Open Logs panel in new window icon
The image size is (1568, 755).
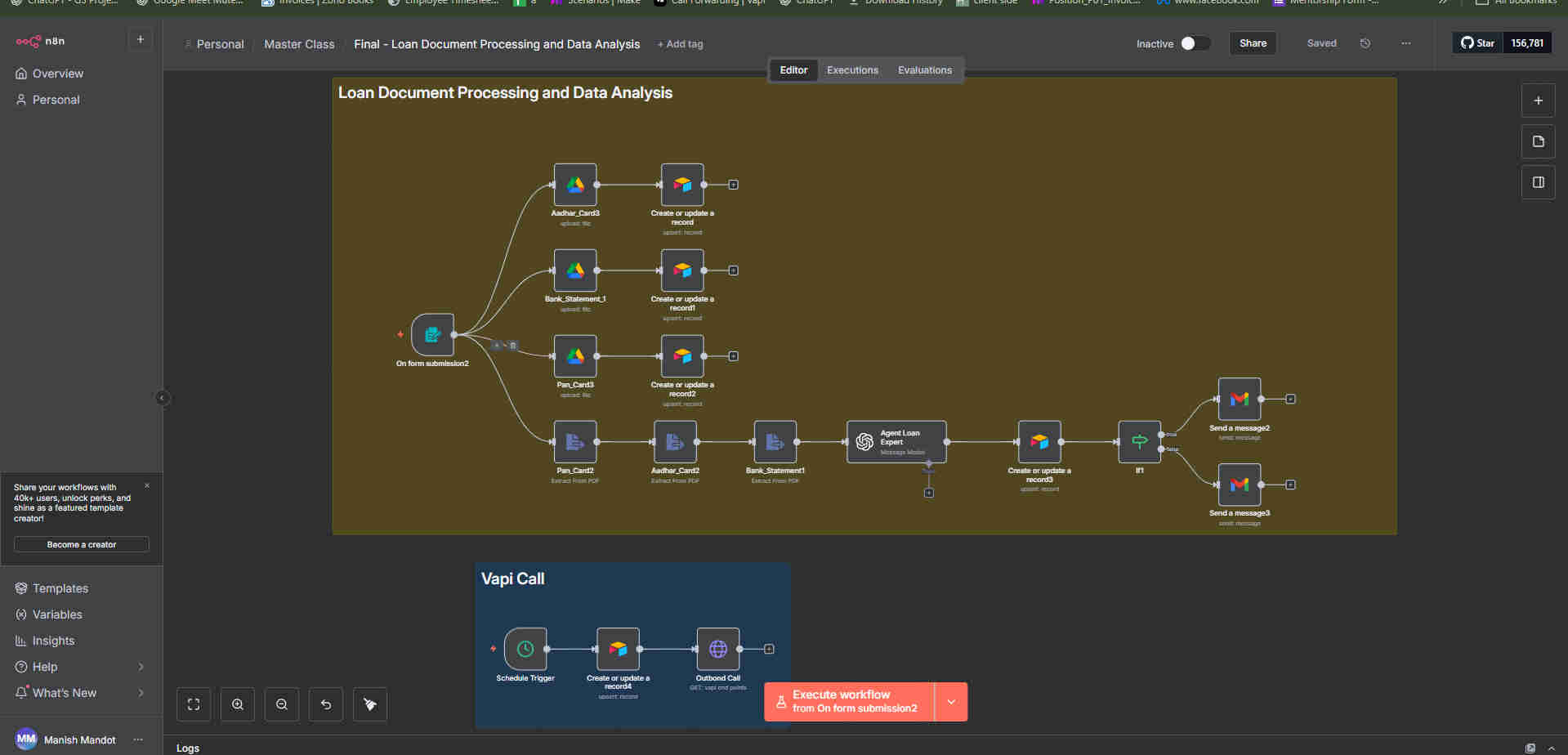(x=1530, y=748)
